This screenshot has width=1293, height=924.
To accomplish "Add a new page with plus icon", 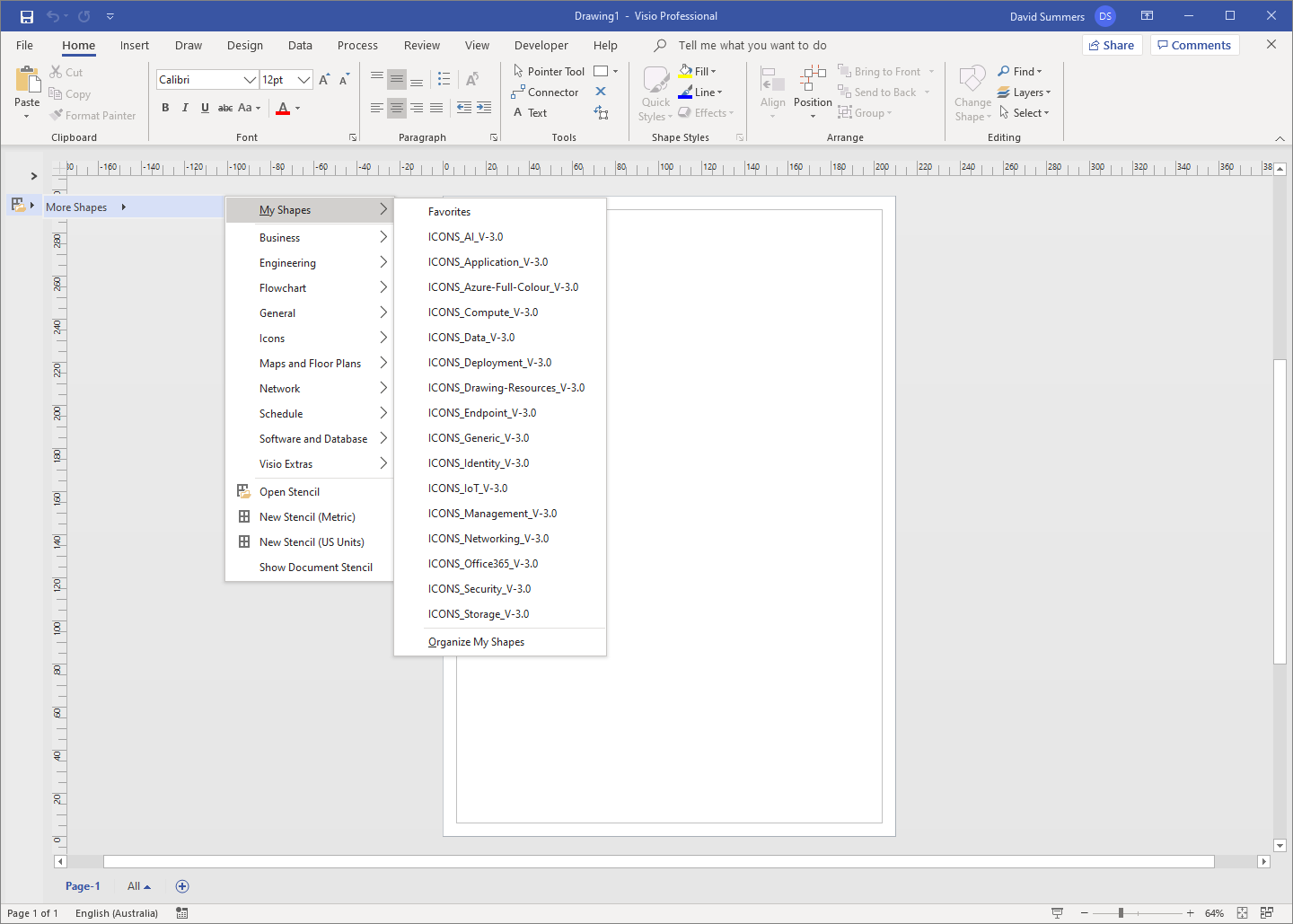I will (x=182, y=886).
